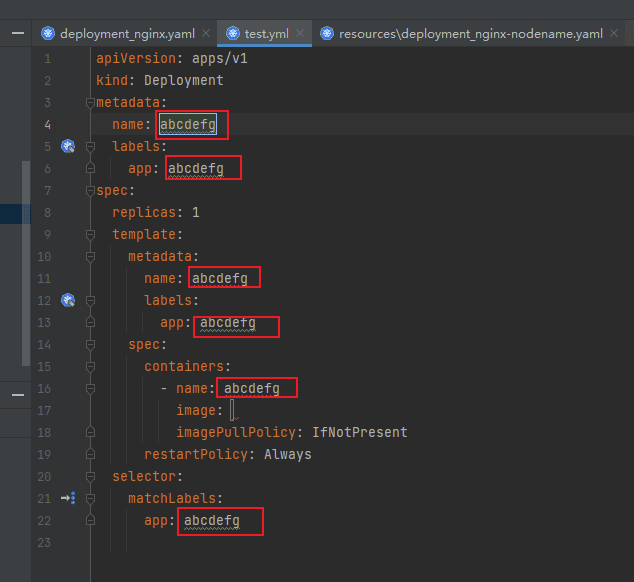
Task: Collapse the spec block on line 7
Action: point(90,190)
